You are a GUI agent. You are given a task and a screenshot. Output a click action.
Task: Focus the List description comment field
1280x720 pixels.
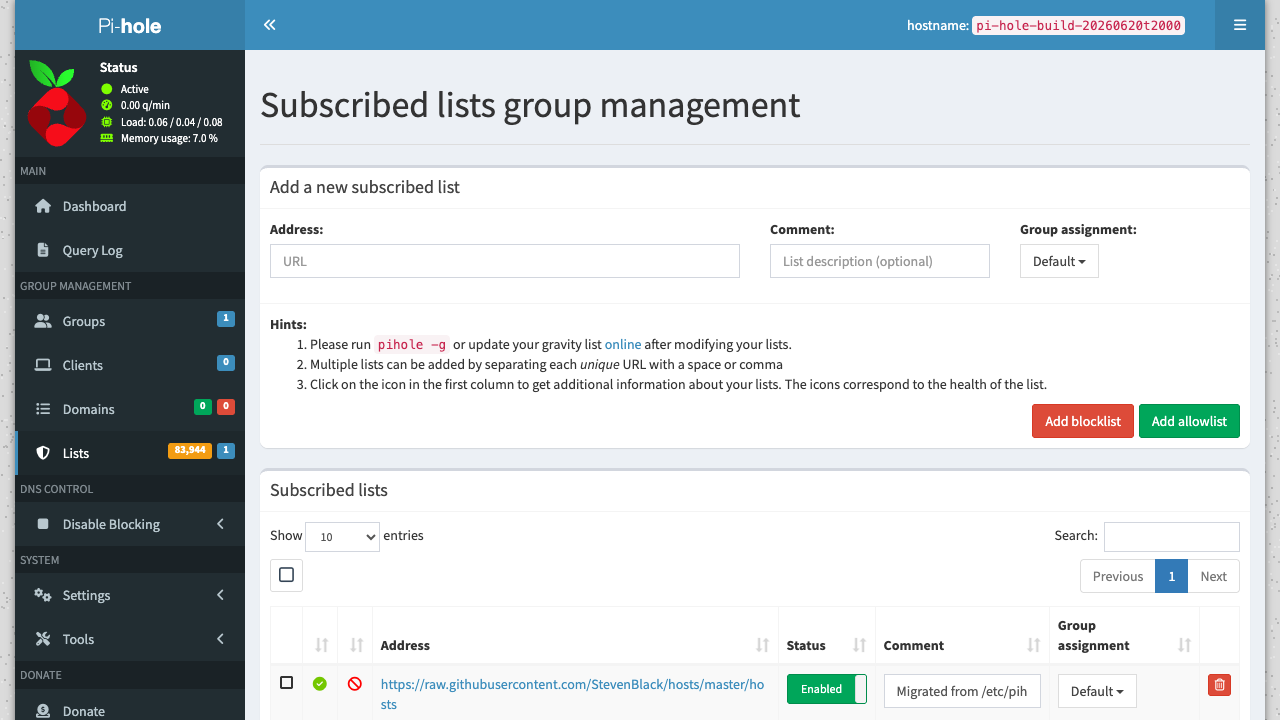pos(880,261)
